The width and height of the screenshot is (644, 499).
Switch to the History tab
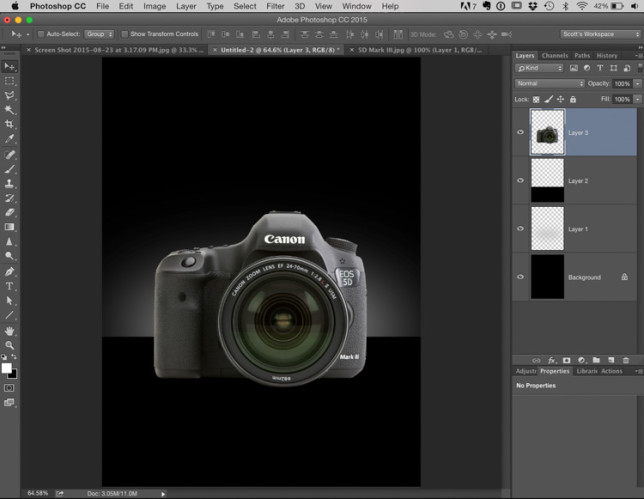click(x=607, y=55)
